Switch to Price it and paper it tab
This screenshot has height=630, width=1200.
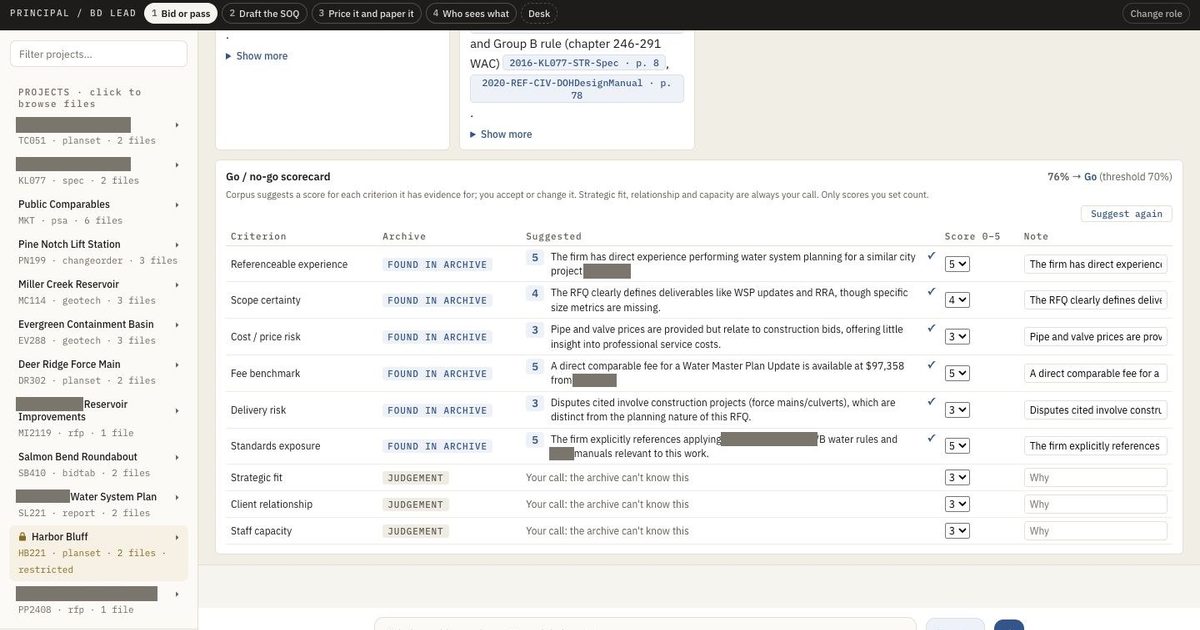[x=366, y=13]
